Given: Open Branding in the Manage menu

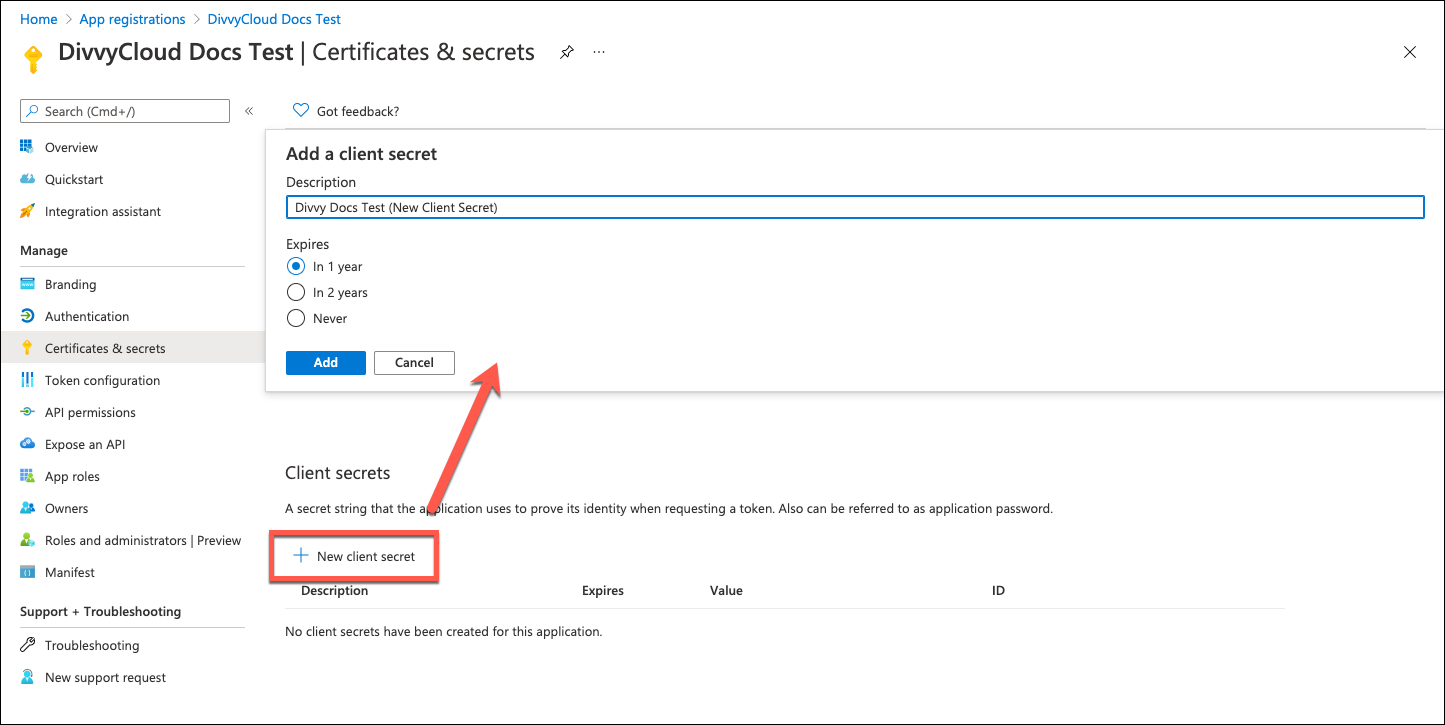Looking at the screenshot, I should point(70,284).
